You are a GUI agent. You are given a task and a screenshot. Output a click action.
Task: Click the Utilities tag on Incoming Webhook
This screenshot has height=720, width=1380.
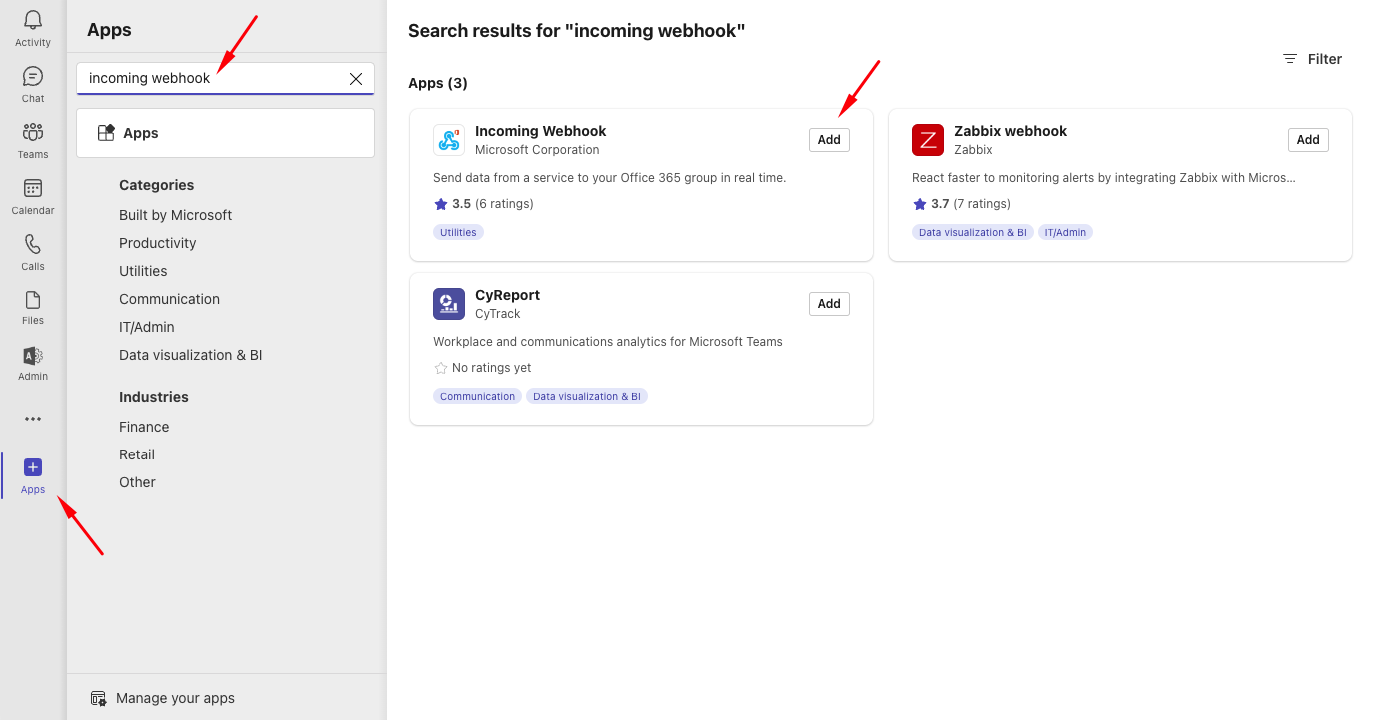[459, 232]
